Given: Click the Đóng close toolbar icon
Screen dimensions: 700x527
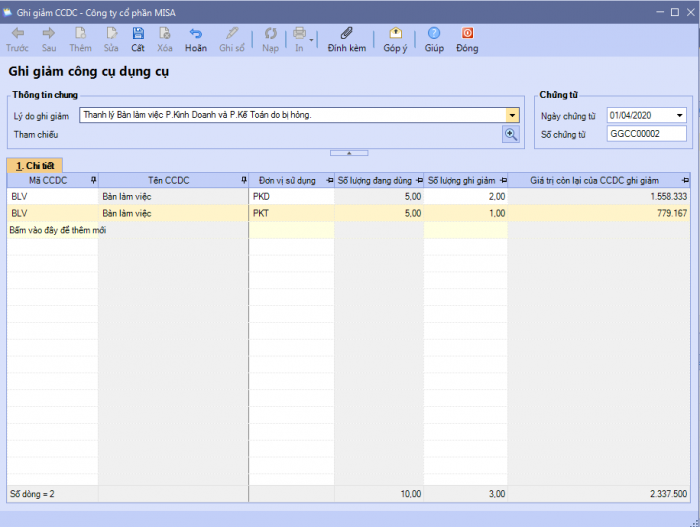Looking at the screenshot, I should tap(467, 33).
